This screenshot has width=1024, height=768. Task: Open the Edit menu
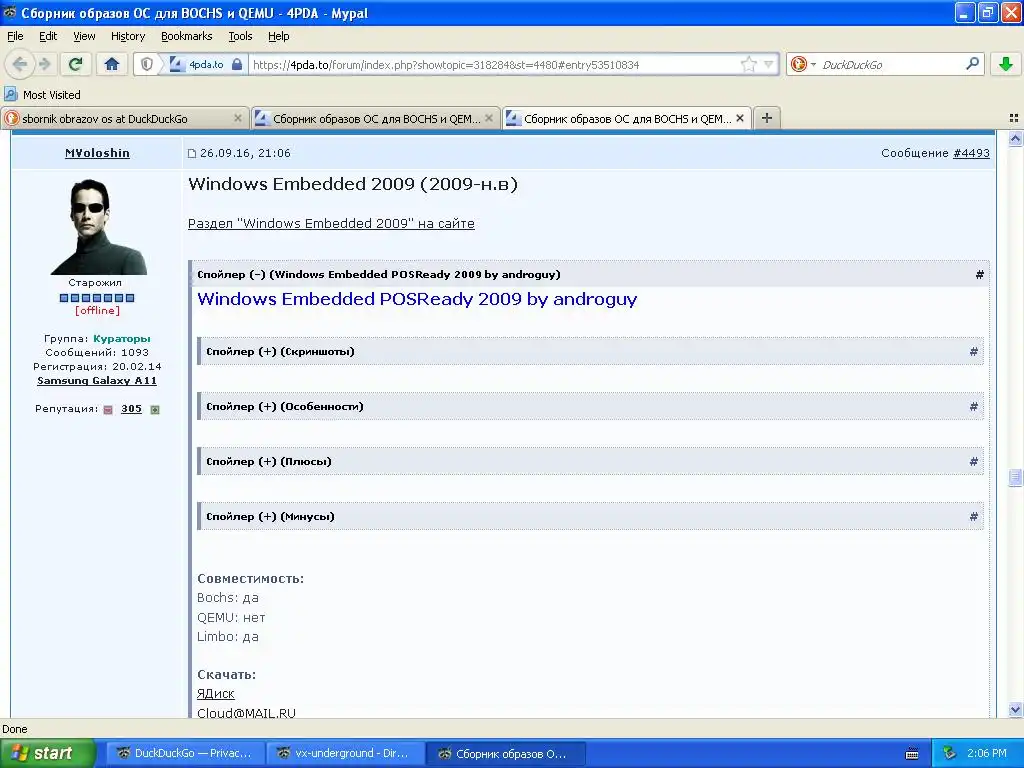[48, 36]
